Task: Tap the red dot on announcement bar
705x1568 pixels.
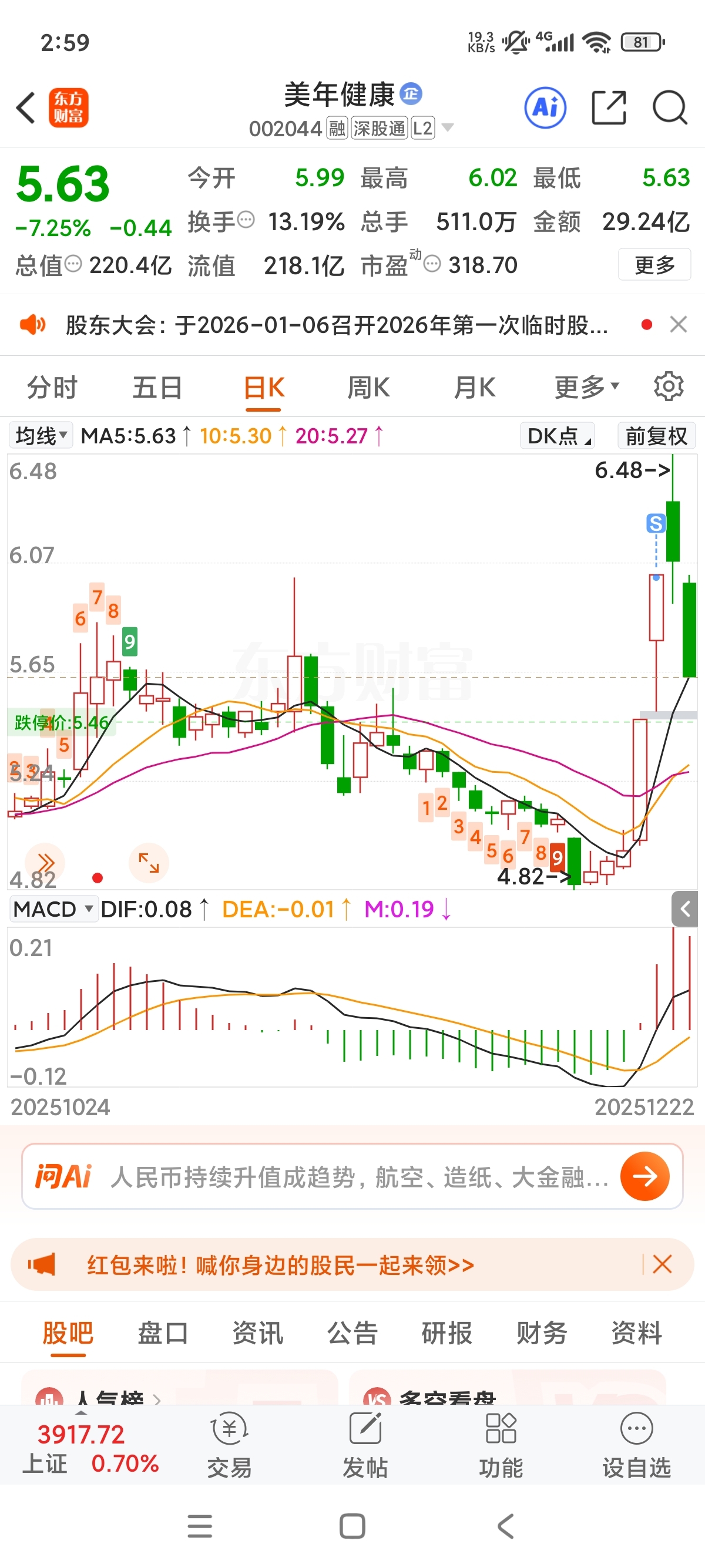Action: coord(647,324)
